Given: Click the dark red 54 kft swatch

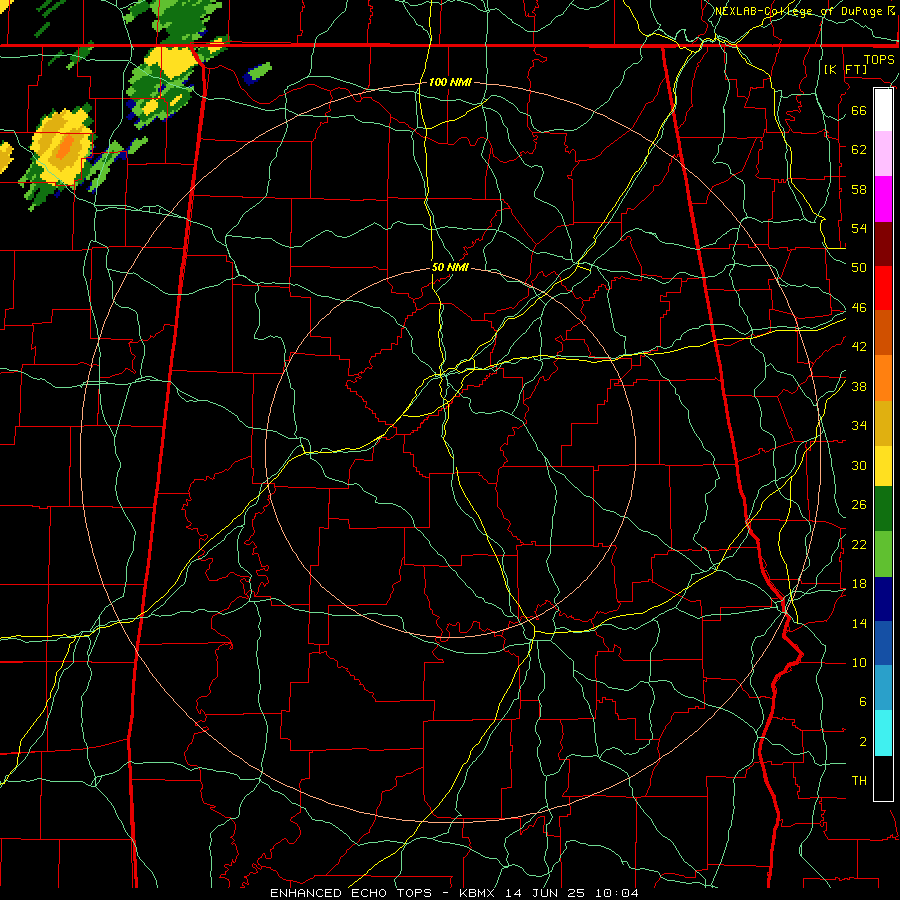Looking at the screenshot, I should pyautogui.click(x=883, y=244).
